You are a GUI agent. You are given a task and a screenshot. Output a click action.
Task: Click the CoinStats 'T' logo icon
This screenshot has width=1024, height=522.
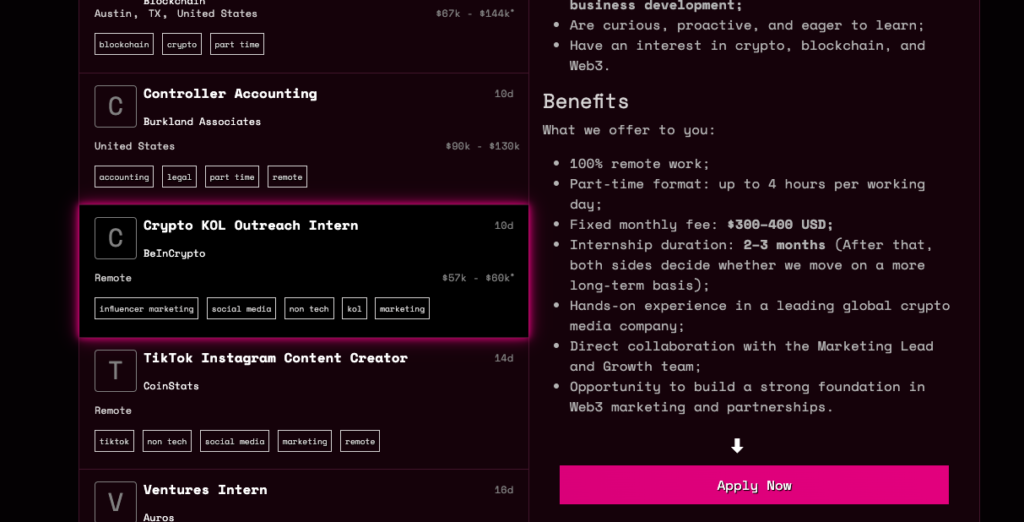(x=115, y=370)
